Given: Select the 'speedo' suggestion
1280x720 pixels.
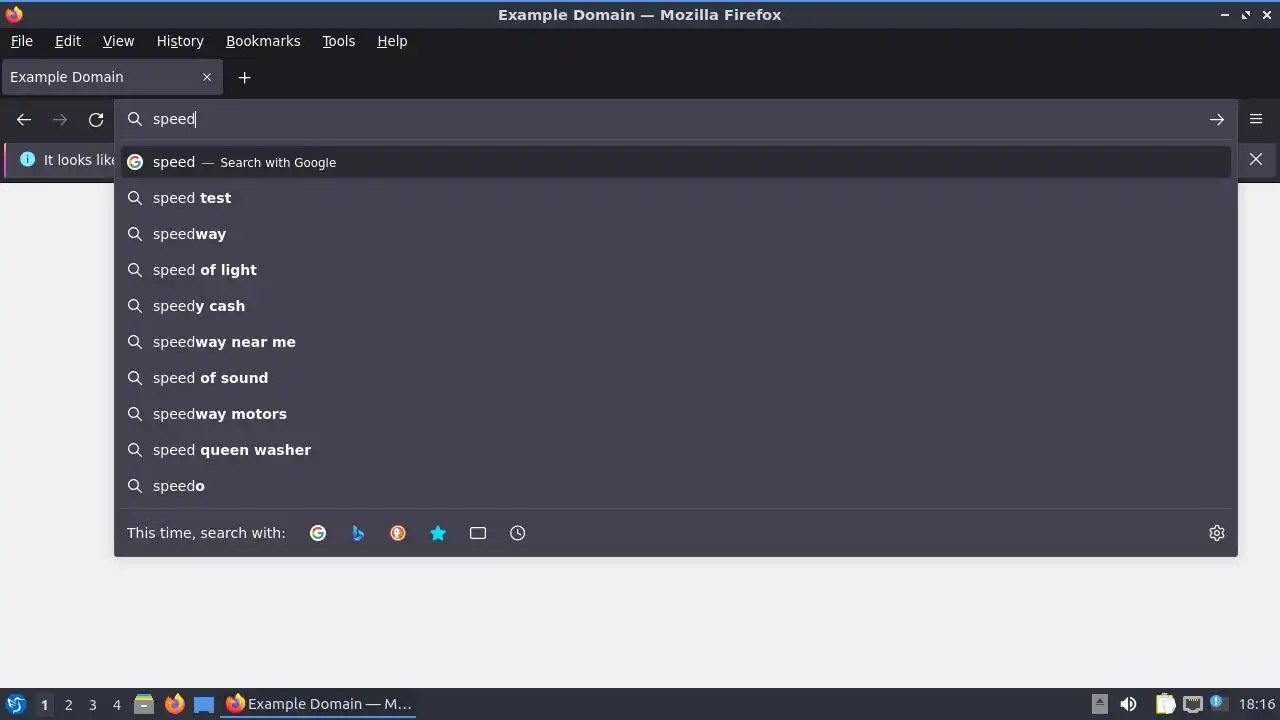Looking at the screenshot, I should (676, 486).
